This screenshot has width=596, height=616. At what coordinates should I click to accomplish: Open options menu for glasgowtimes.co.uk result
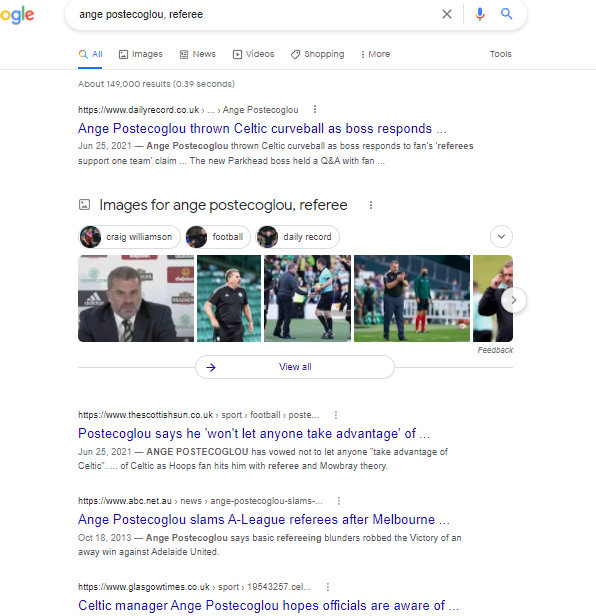328,587
